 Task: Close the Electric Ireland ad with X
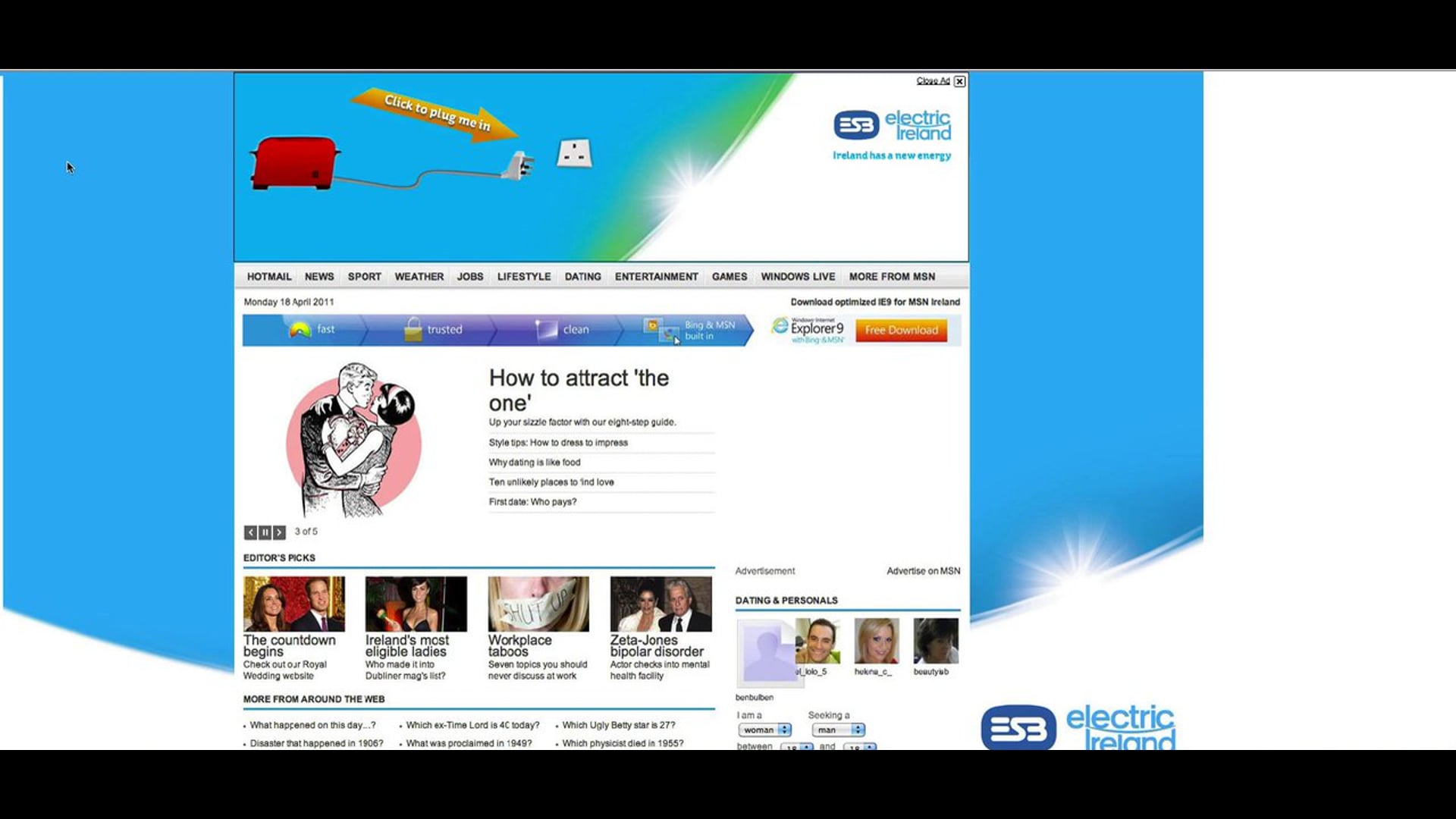point(959,81)
